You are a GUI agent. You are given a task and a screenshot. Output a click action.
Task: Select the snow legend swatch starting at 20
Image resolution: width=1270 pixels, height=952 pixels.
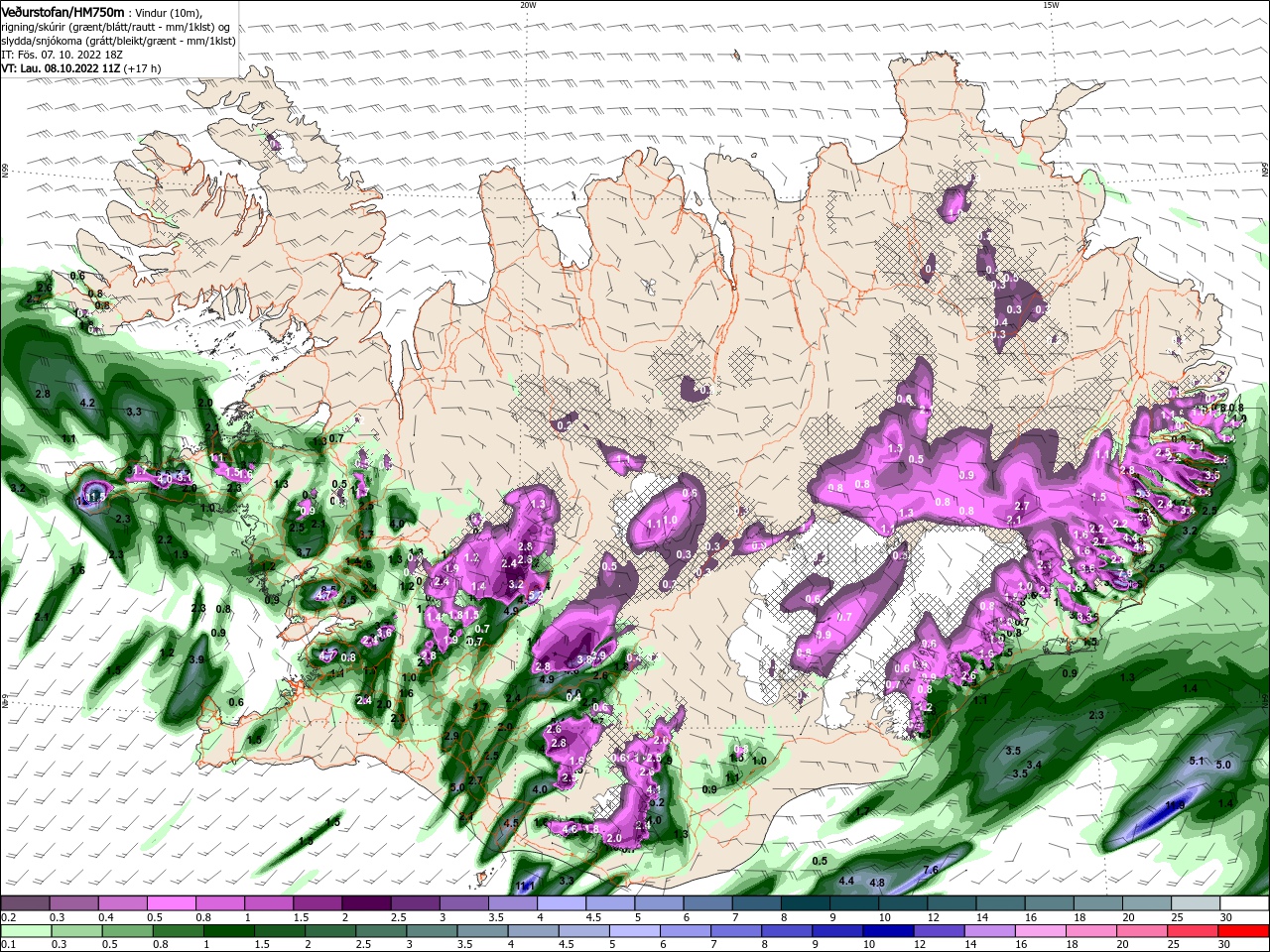1148,903
